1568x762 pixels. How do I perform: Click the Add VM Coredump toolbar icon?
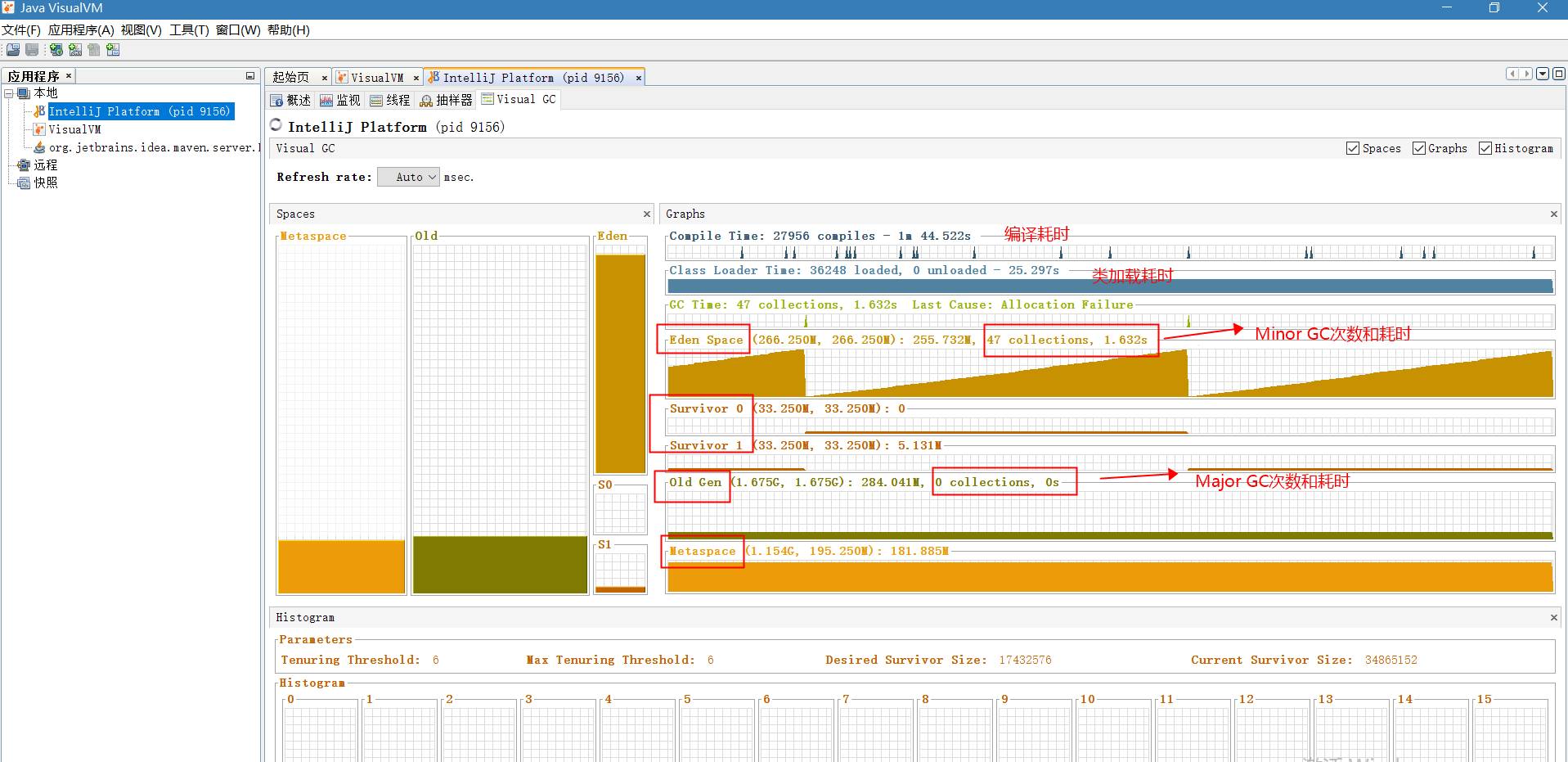coord(94,50)
